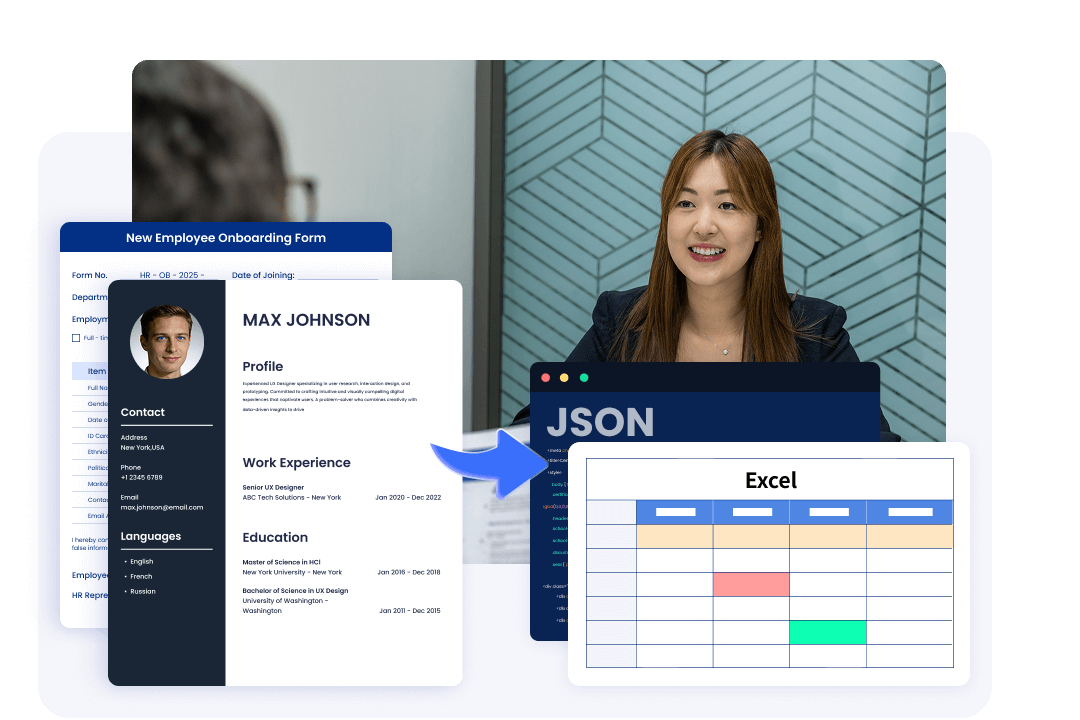Click the first blue Excel column header
The width and height of the screenshot is (1080, 720).
coord(674,512)
